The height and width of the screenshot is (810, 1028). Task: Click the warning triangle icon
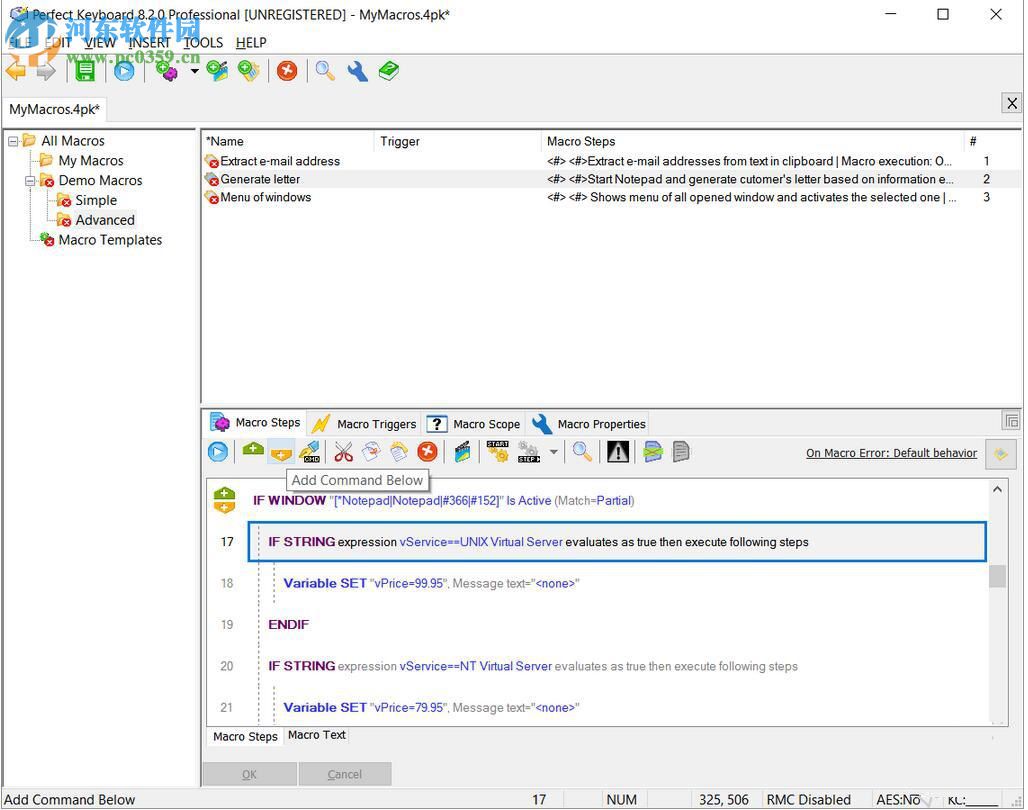tap(618, 453)
